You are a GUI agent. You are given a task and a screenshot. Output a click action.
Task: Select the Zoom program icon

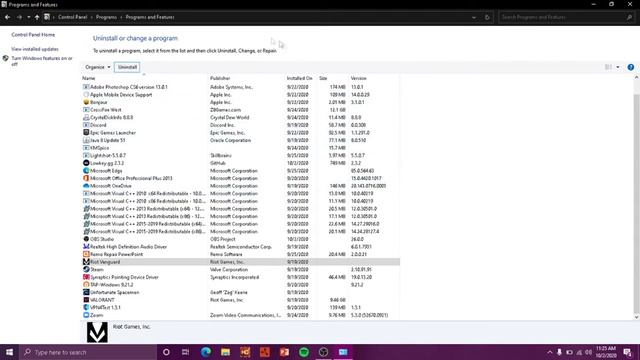tap(86, 315)
